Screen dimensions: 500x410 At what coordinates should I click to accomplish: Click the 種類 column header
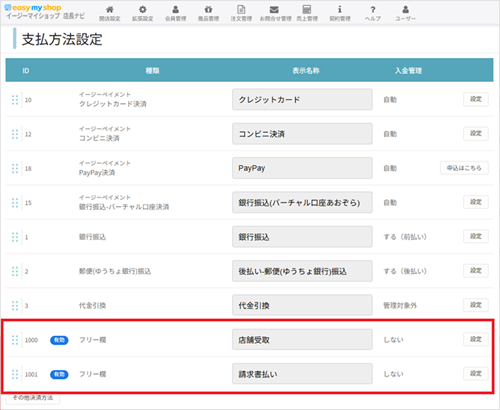[x=152, y=71]
